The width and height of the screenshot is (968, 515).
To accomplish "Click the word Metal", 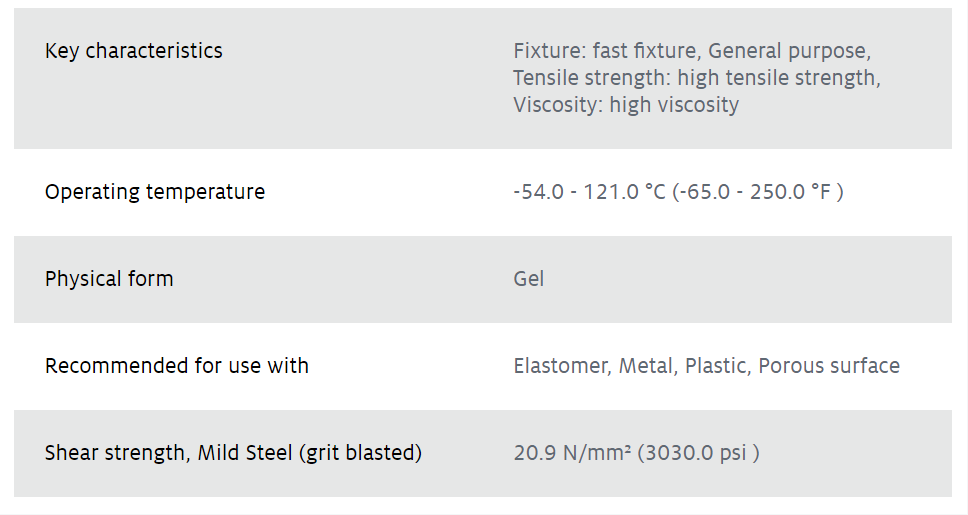I will pyautogui.click(x=646, y=366).
